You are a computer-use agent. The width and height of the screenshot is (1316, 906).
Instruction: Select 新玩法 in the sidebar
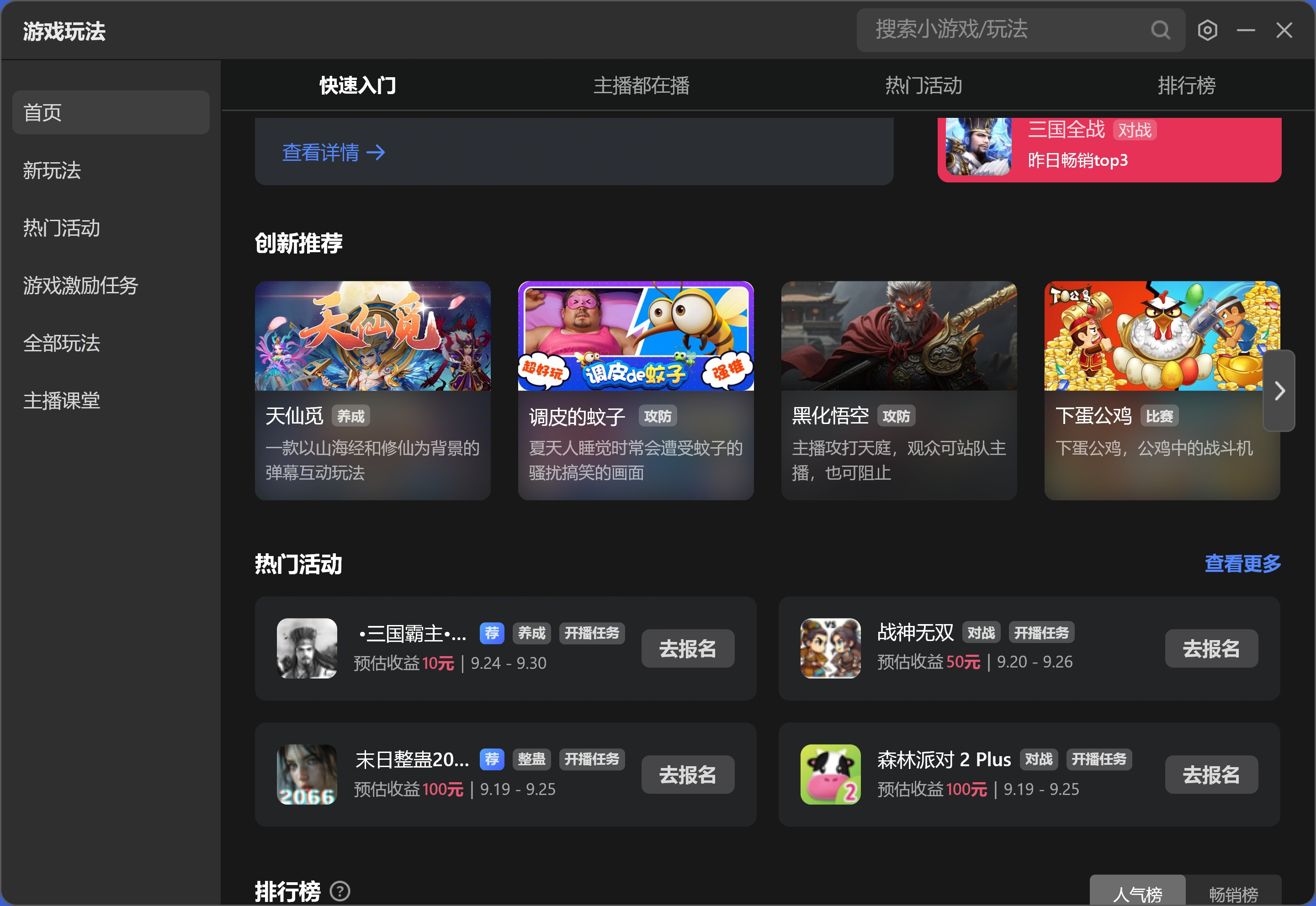52,170
